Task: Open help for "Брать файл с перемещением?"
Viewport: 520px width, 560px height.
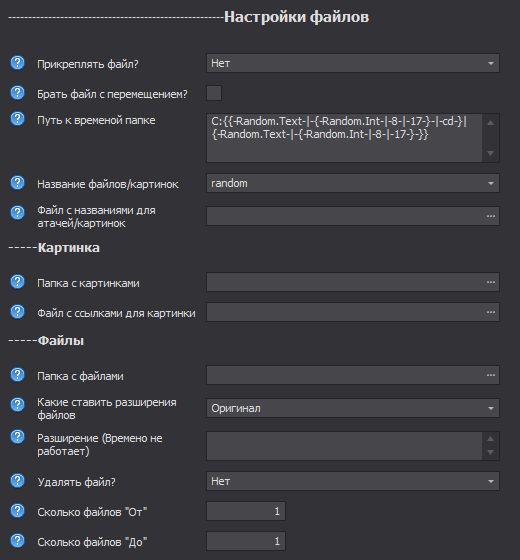Action: pos(17,93)
